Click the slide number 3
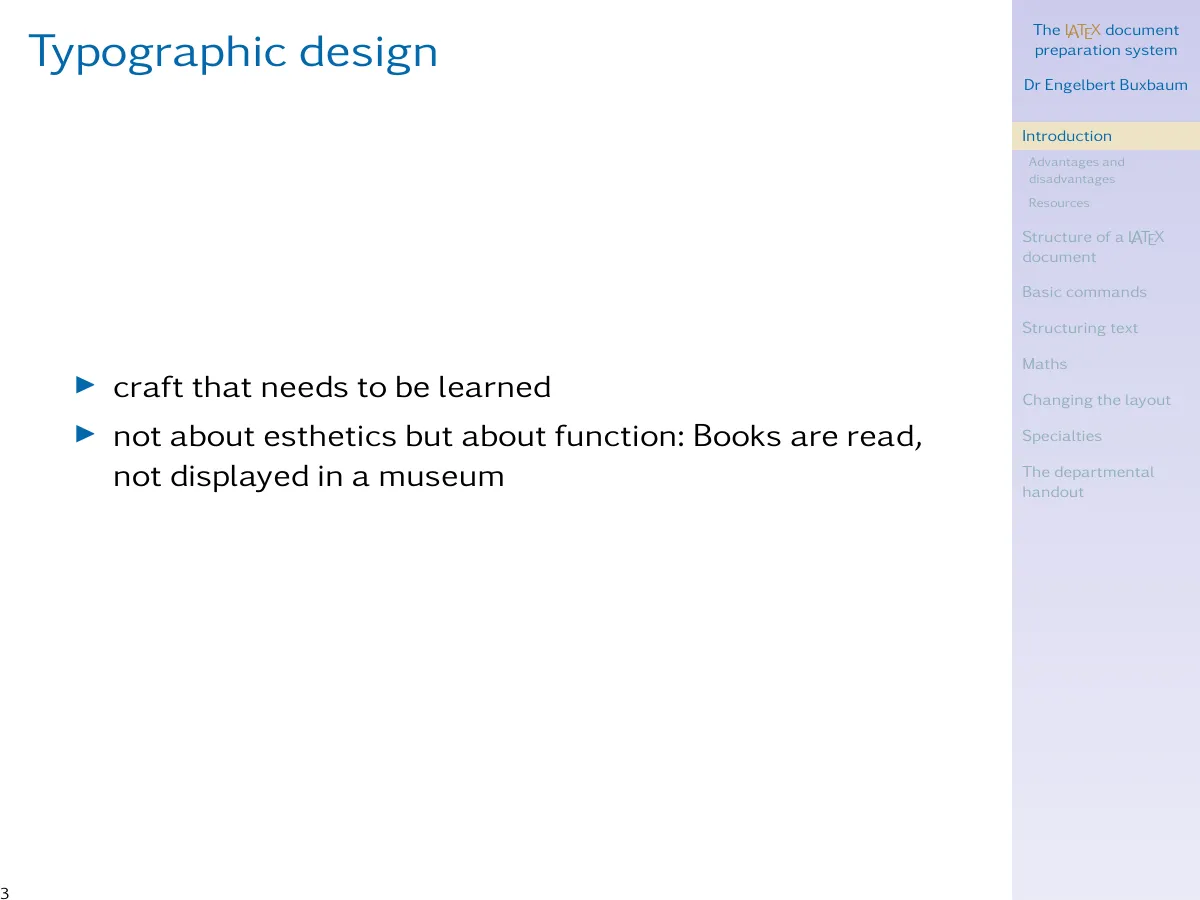Image resolution: width=1200 pixels, height=900 pixels. pyautogui.click(x=5, y=892)
